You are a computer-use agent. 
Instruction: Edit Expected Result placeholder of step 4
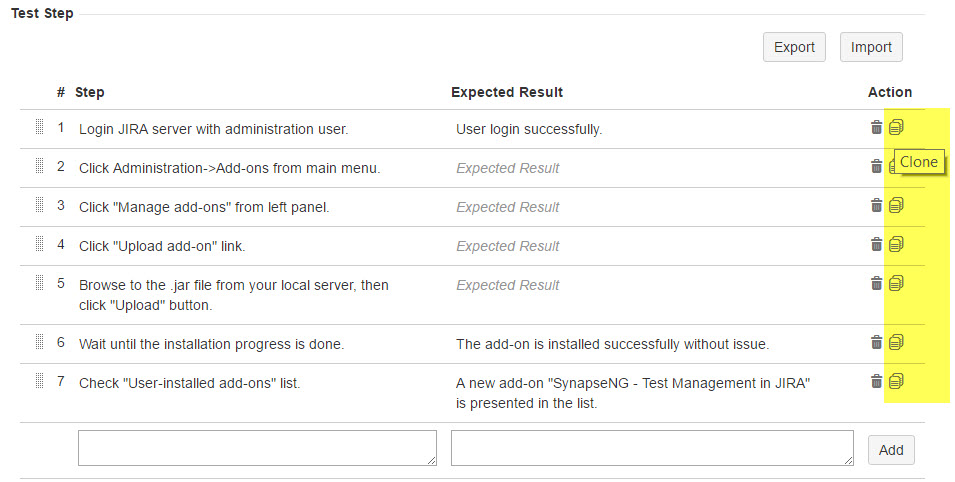[507, 246]
